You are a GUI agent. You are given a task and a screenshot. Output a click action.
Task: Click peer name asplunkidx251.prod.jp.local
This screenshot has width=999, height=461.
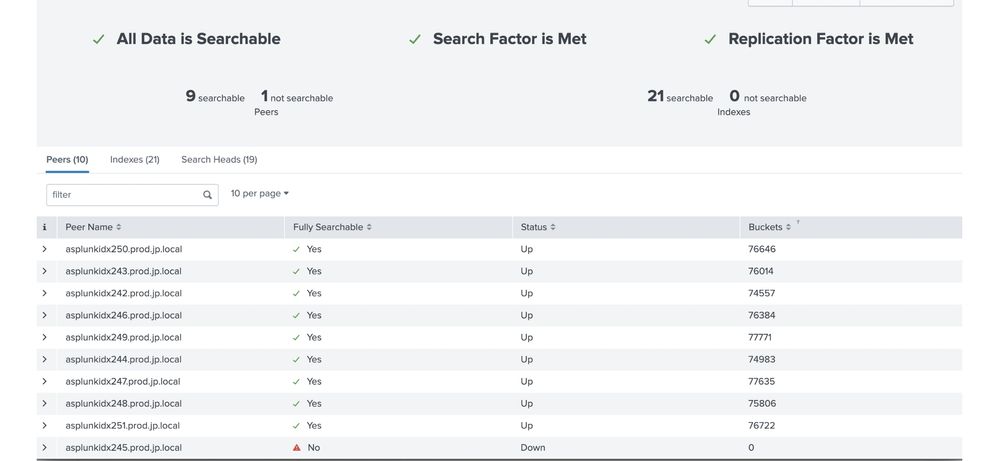[x=123, y=426]
